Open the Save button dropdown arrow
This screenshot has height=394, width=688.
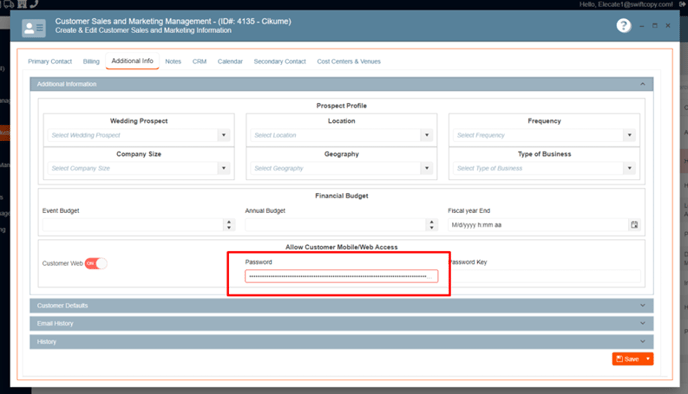tap(648, 359)
